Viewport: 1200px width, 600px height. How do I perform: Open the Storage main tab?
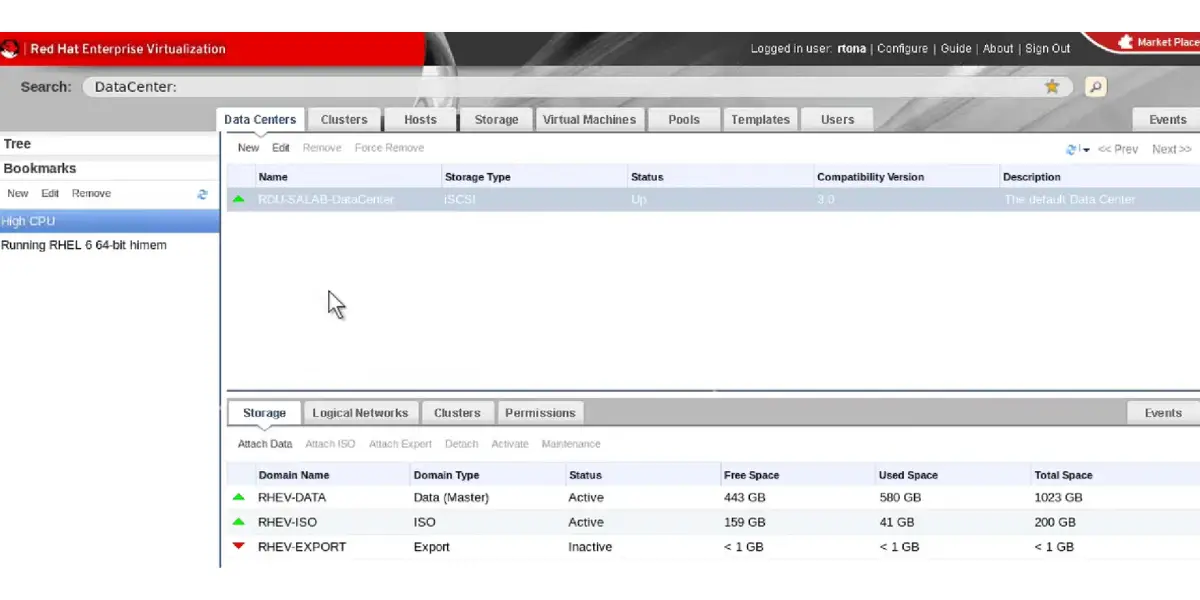pyautogui.click(x=496, y=120)
